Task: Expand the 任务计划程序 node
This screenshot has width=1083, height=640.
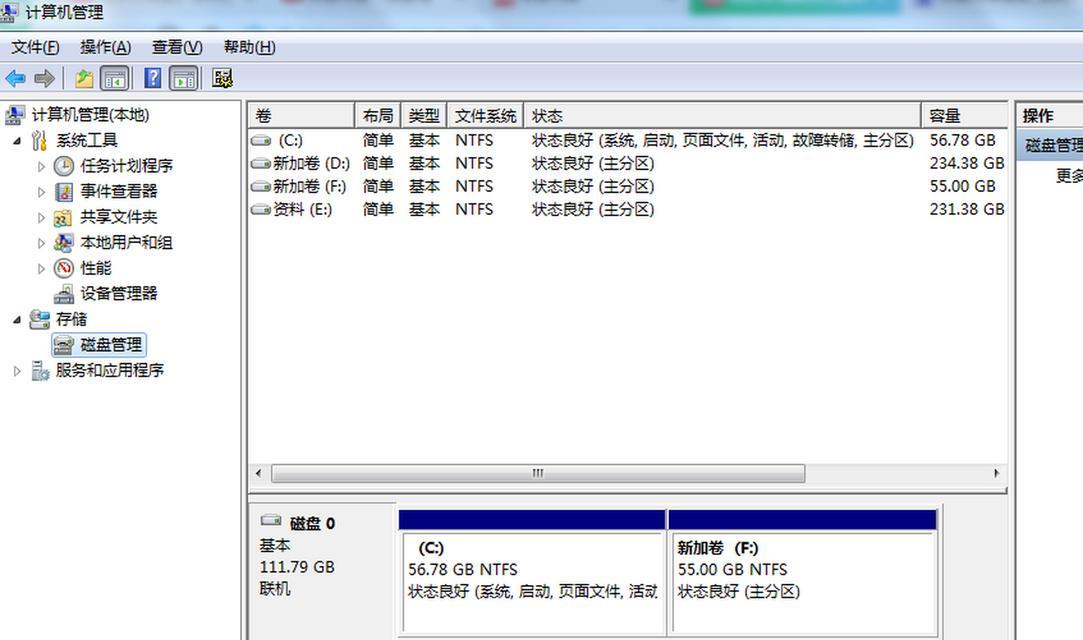Action: [41, 166]
